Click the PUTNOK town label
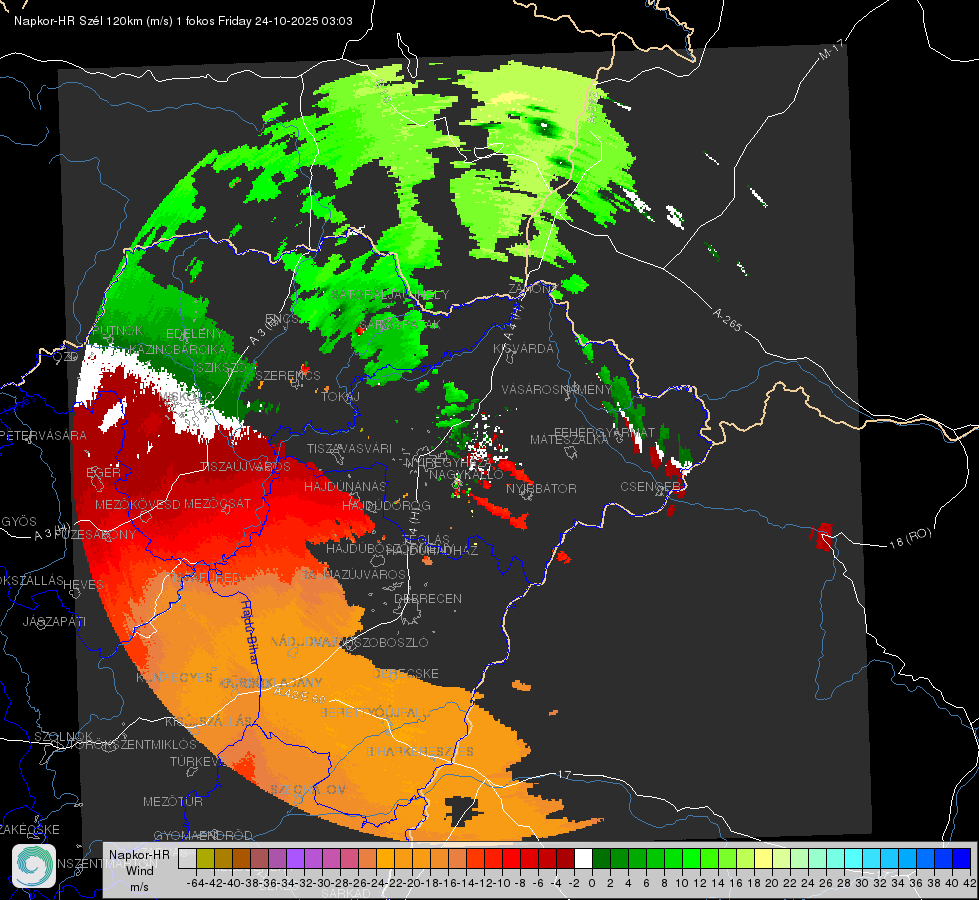This screenshot has width=979, height=900. 117,330
